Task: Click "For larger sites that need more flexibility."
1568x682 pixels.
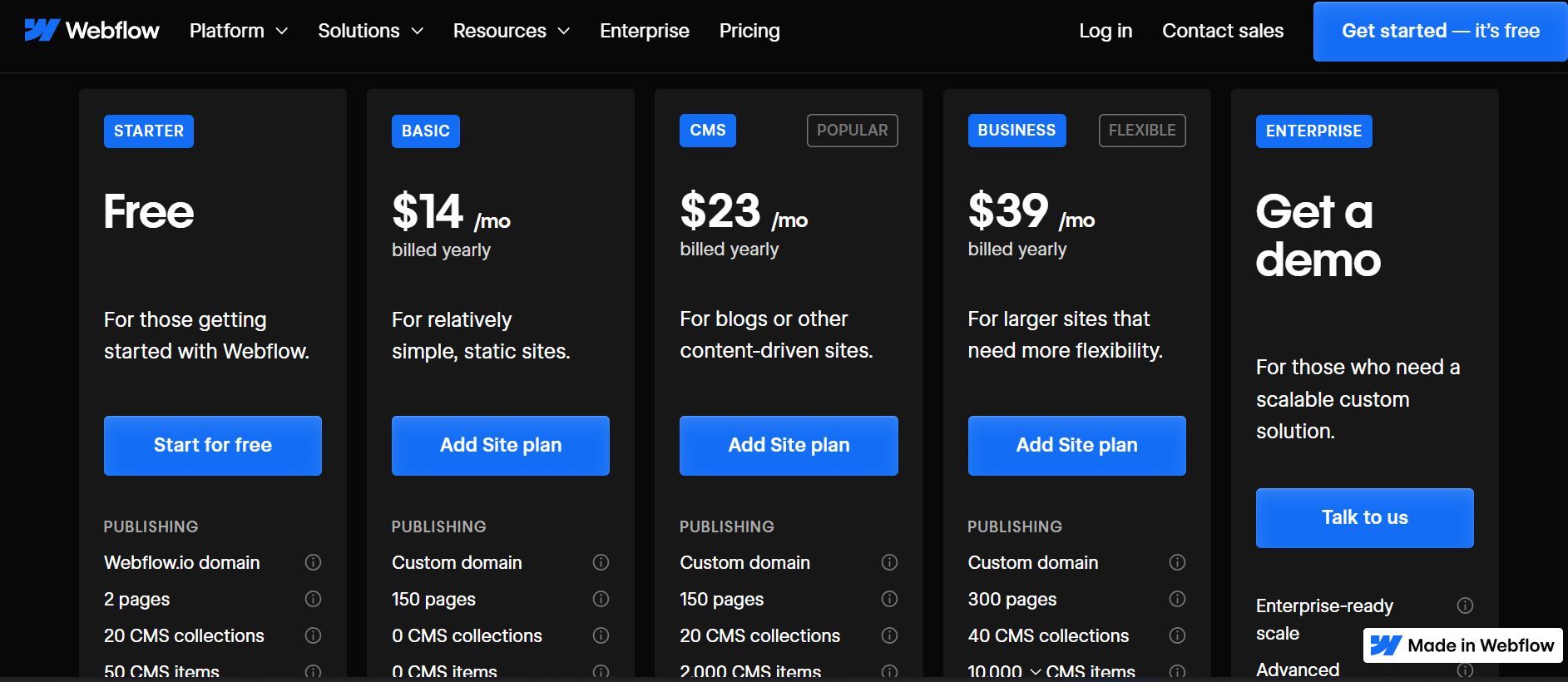Action: coord(1065,334)
